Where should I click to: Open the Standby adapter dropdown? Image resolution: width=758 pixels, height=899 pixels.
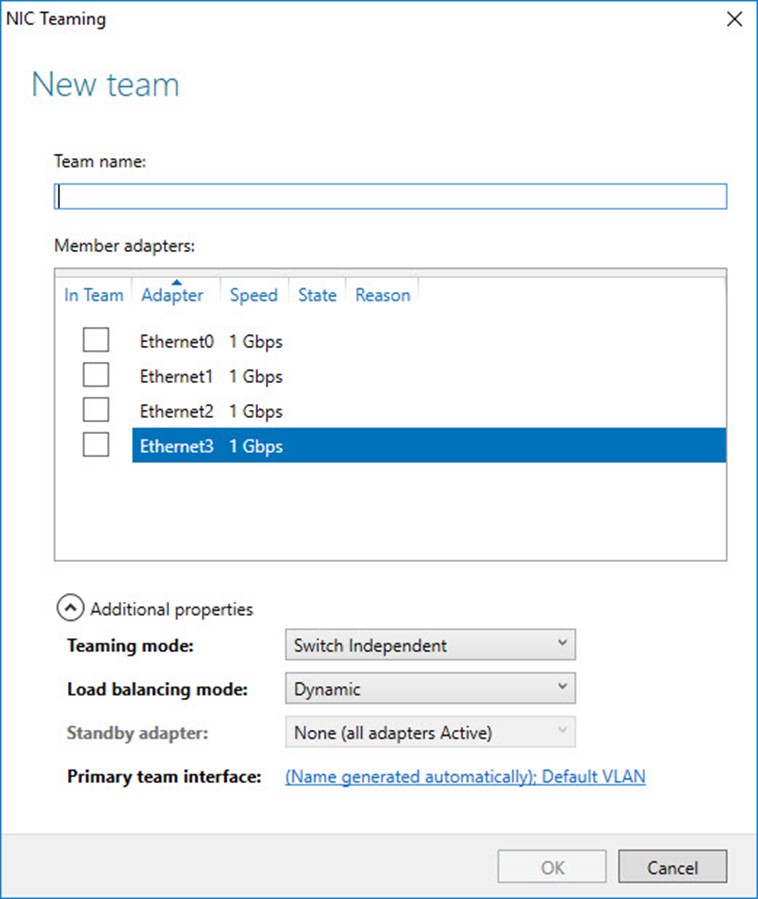430,732
